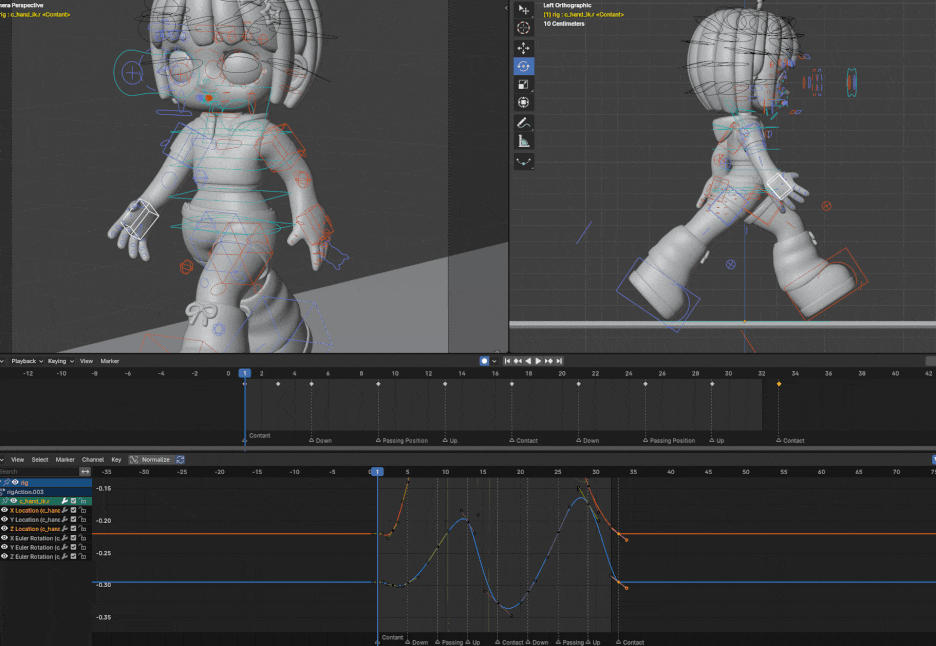
Task: Hide the X Location curve via eye
Action: (4, 510)
